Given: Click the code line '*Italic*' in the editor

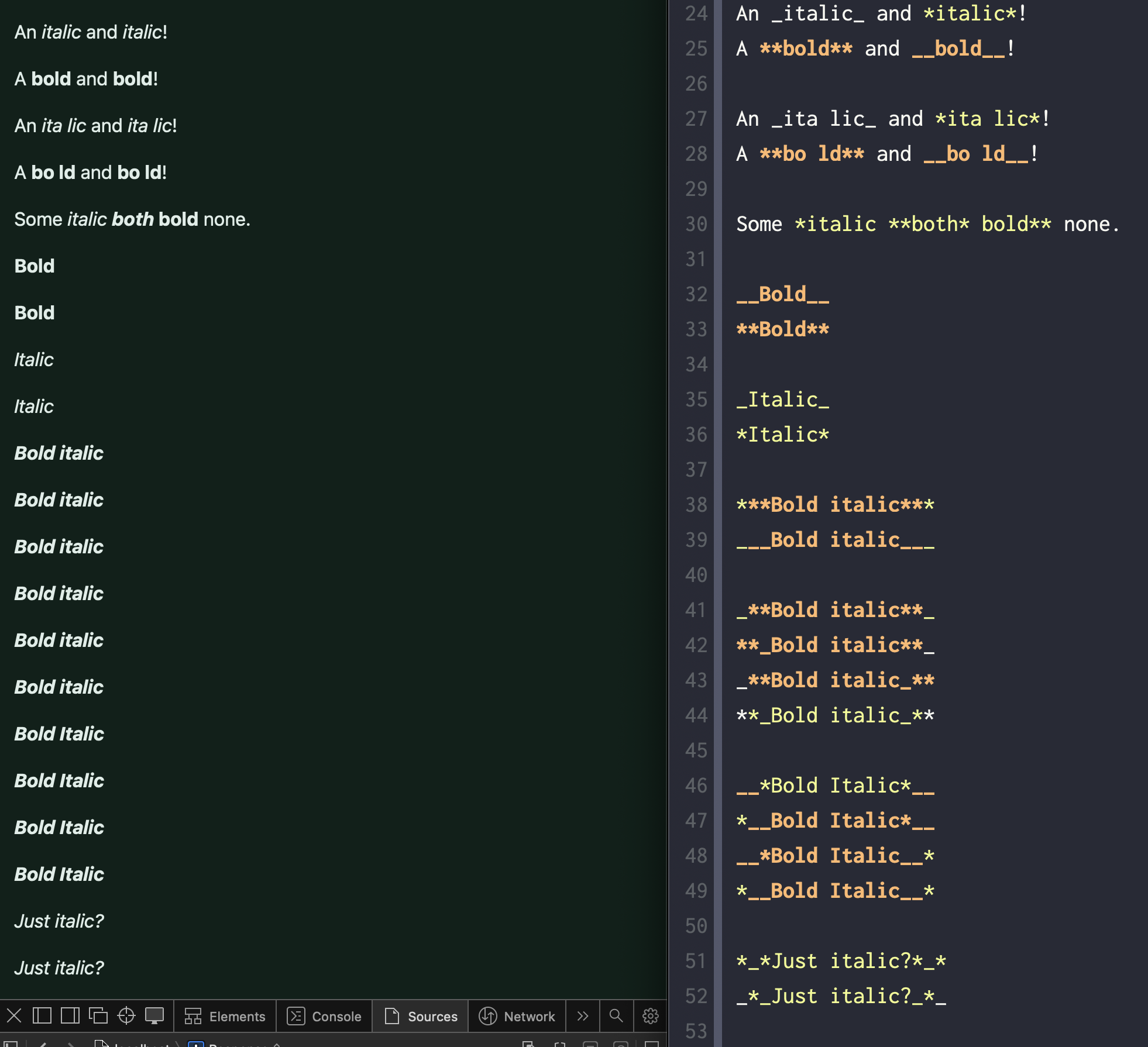Looking at the screenshot, I should [x=783, y=435].
